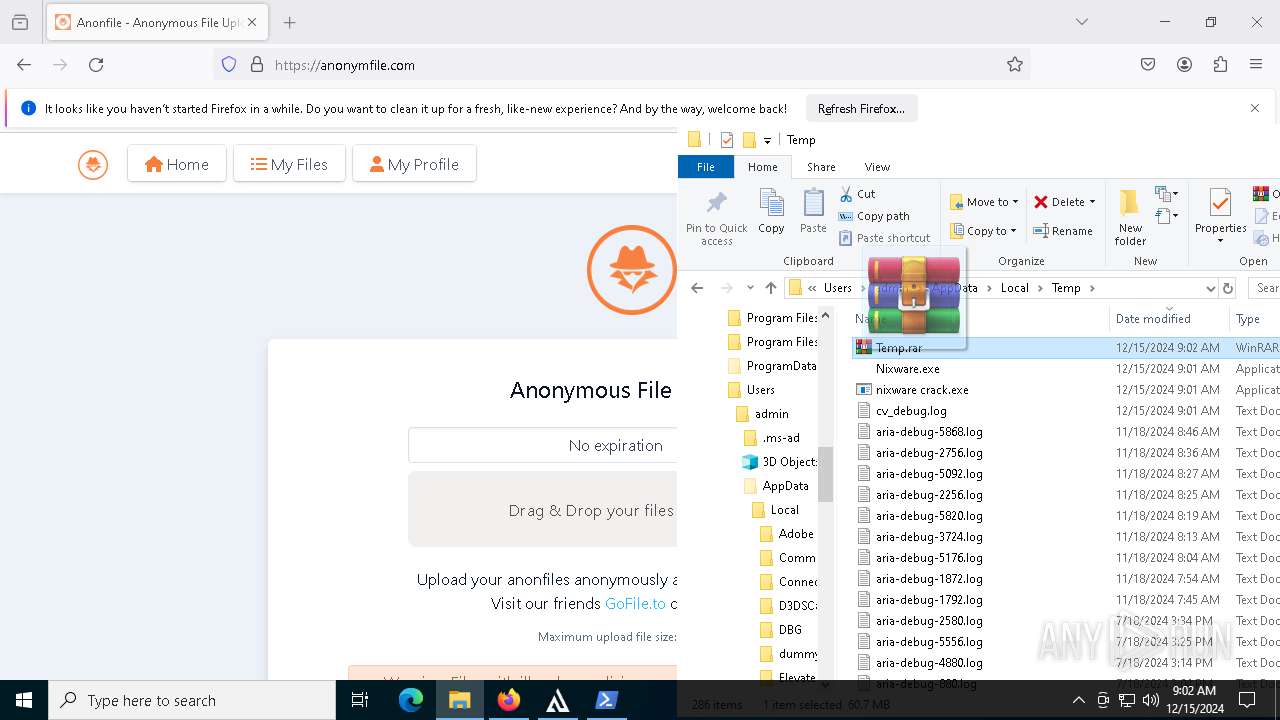The image size is (1280, 720).
Task: Click Refresh Firefox button
Action: (861, 108)
